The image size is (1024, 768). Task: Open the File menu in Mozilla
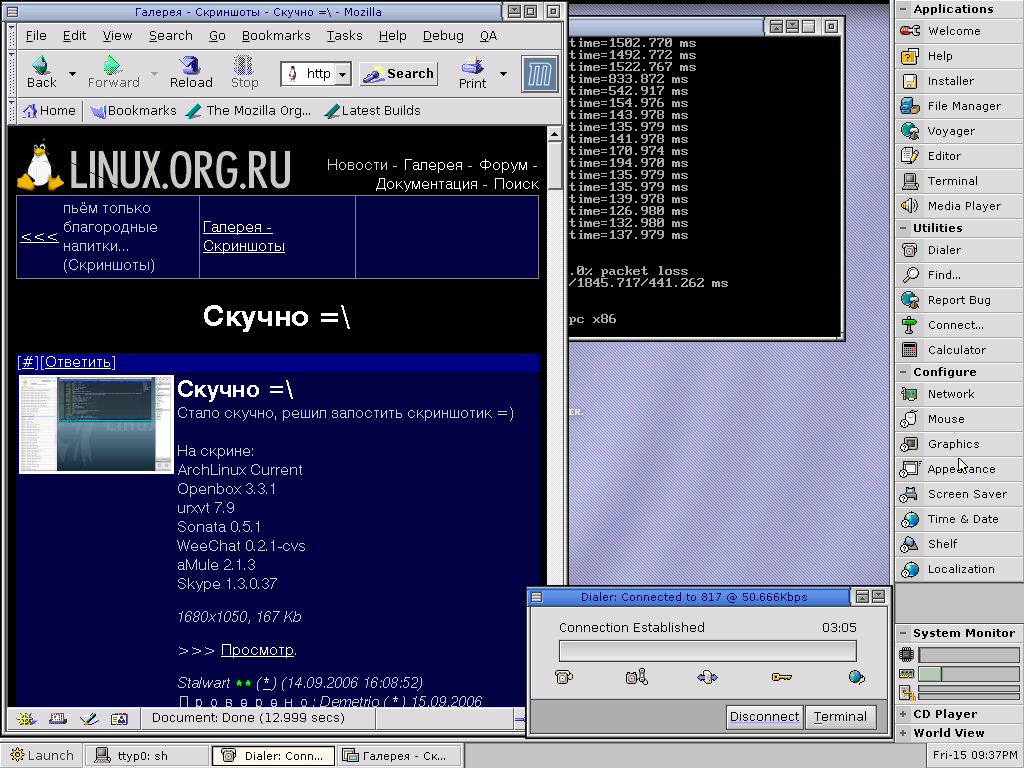(36, 36)
